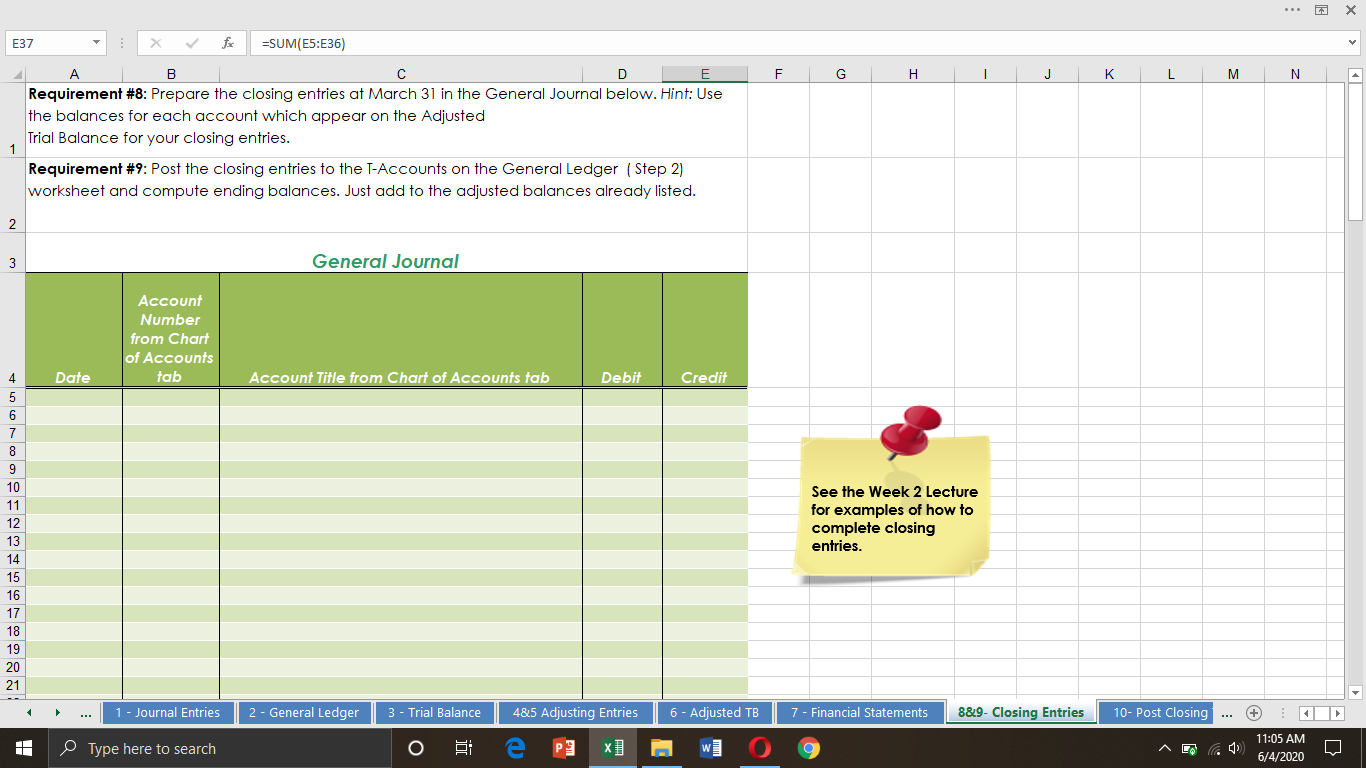Go to the 3 - Trial Balance tab
Screen dimensions: 1366x768
[x=435, y=713]
